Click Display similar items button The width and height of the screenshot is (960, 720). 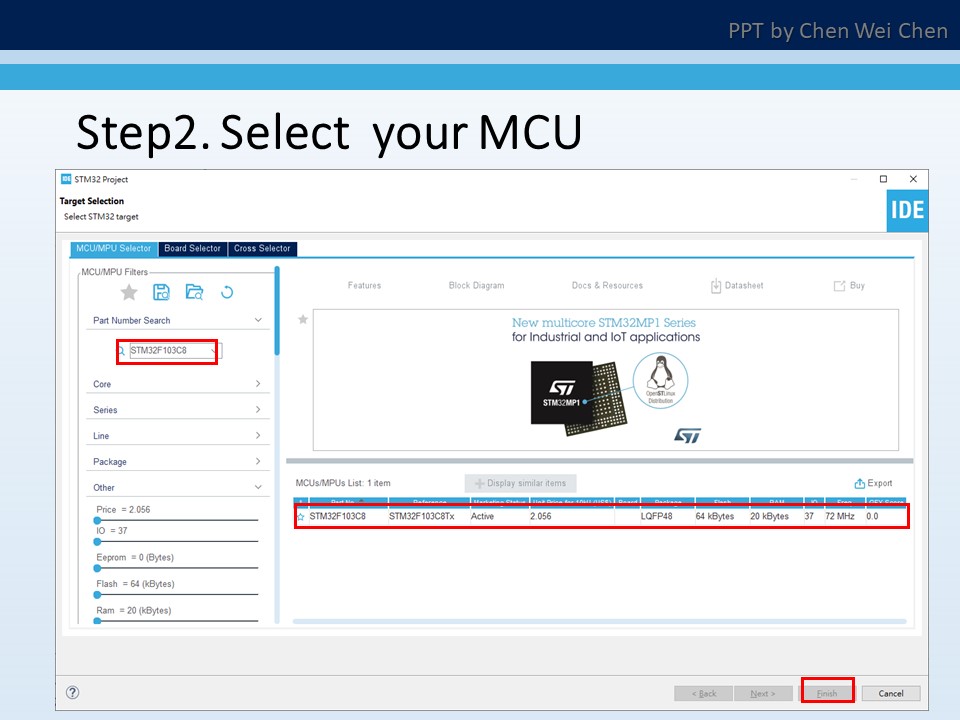pyautogui.click(x=520, y=483)
